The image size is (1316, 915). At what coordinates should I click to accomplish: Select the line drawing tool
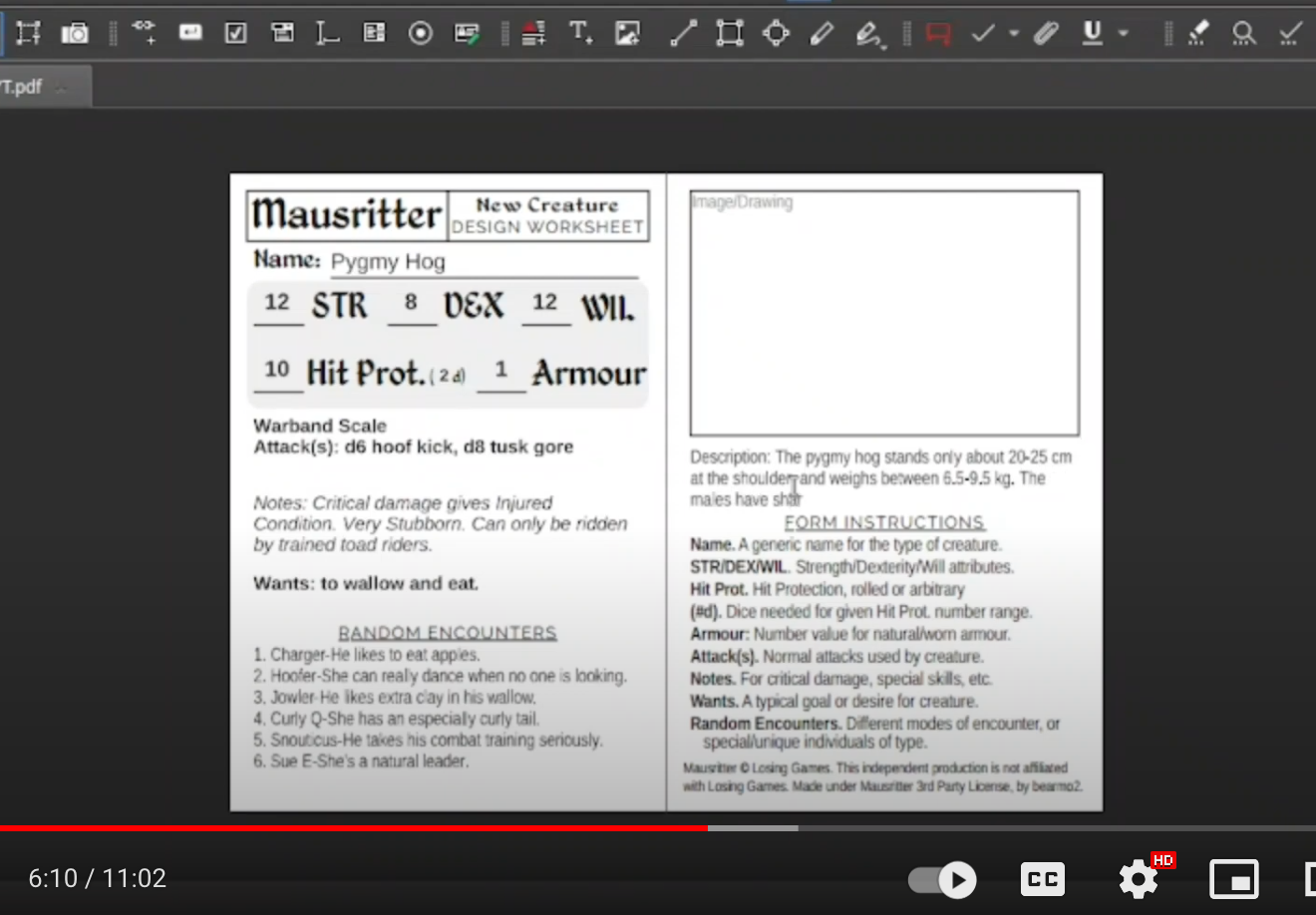tap(683, 33)
